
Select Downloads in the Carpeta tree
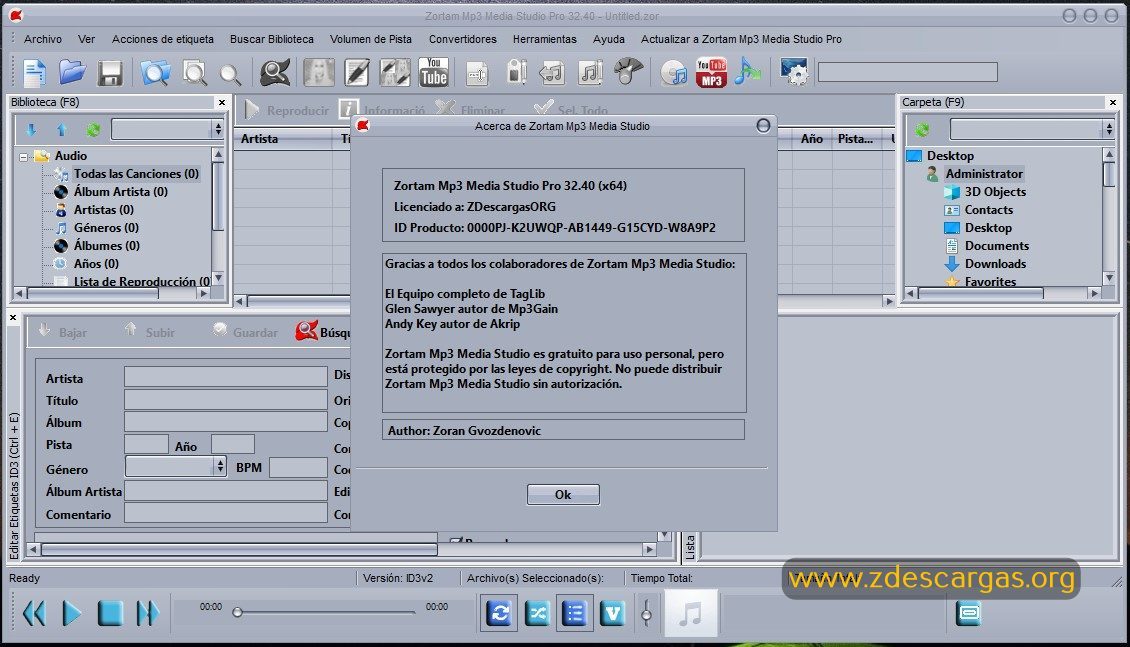coord(995,264)
